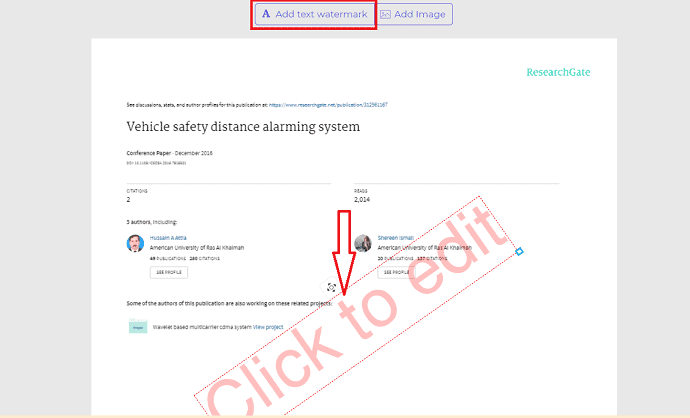
Task: Click See Profile button under Hussain A Attia
Action: [167, 271]
